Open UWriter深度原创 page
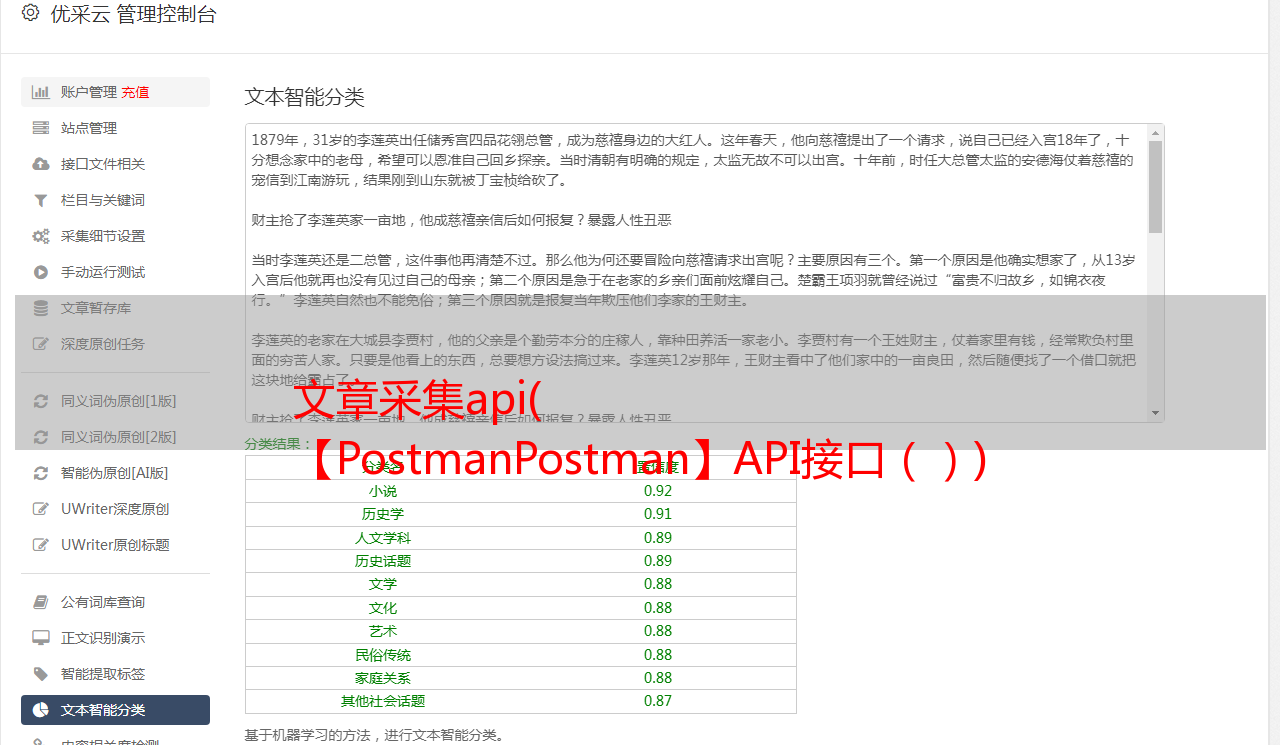Screen dimensions: 1280x745 (115, 509)
